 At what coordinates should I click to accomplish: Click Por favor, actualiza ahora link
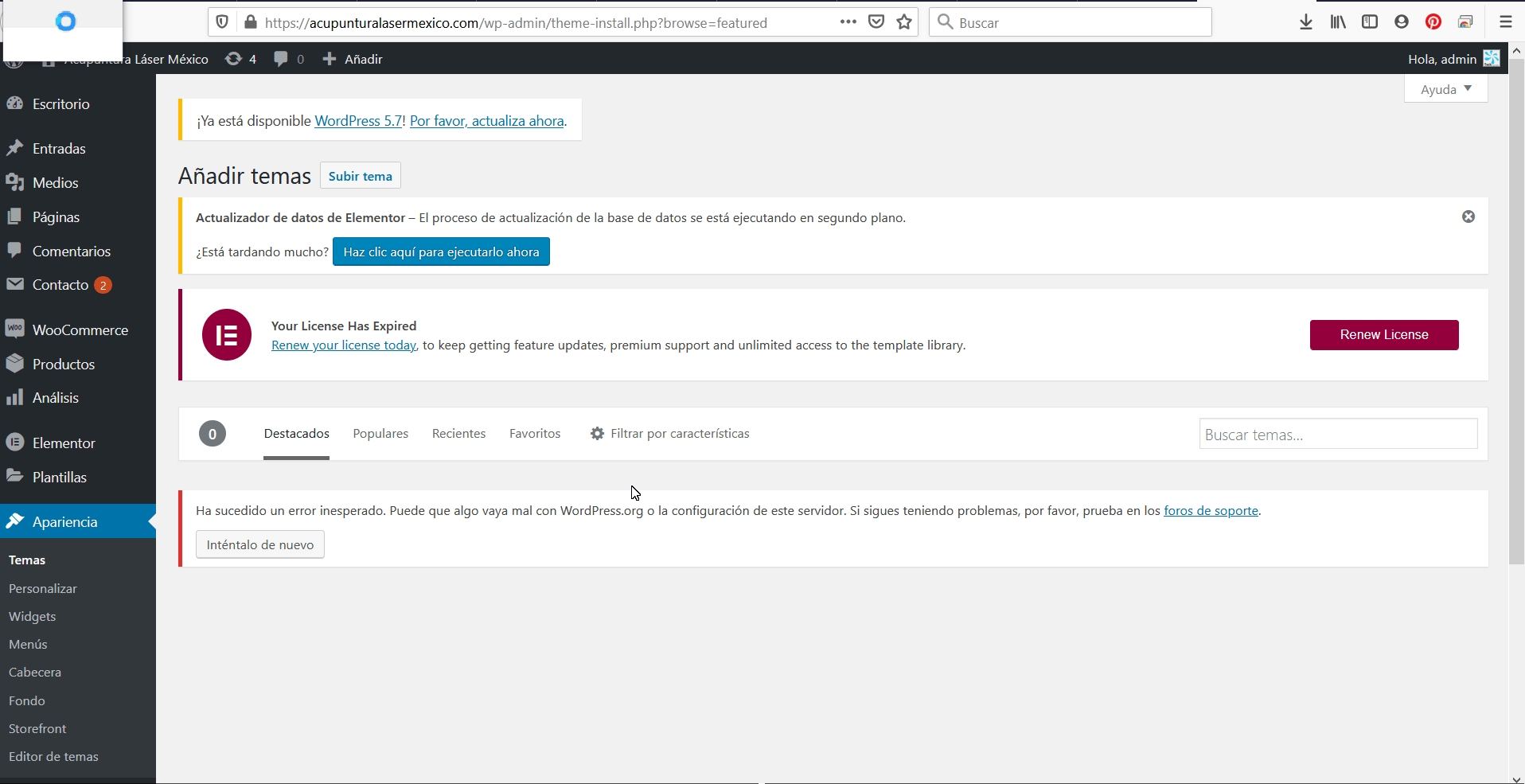pos(487,121)
